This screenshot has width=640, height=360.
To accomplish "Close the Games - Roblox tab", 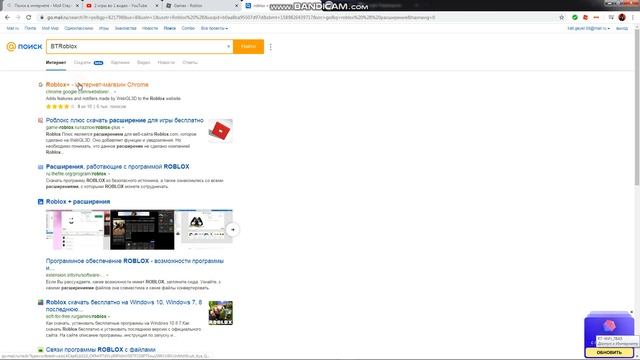I will point(237,6).
